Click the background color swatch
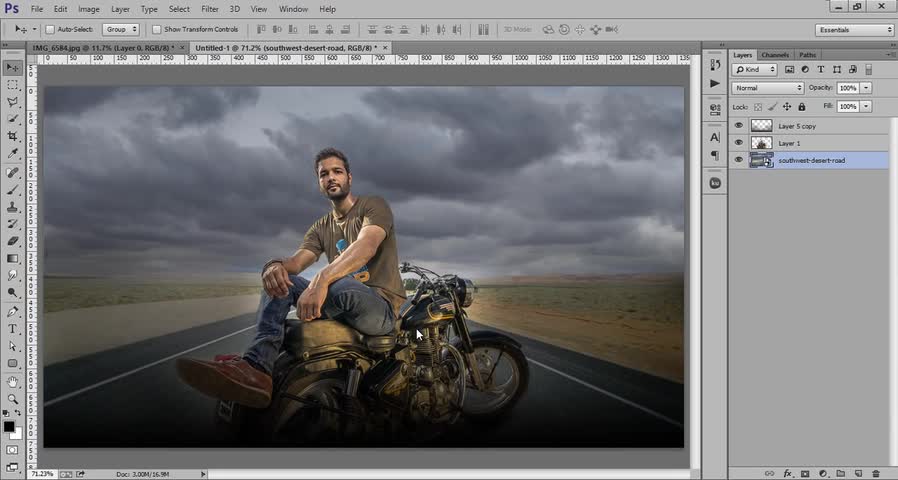The height and width of the screenshot is (480, 898). [18, 435]
